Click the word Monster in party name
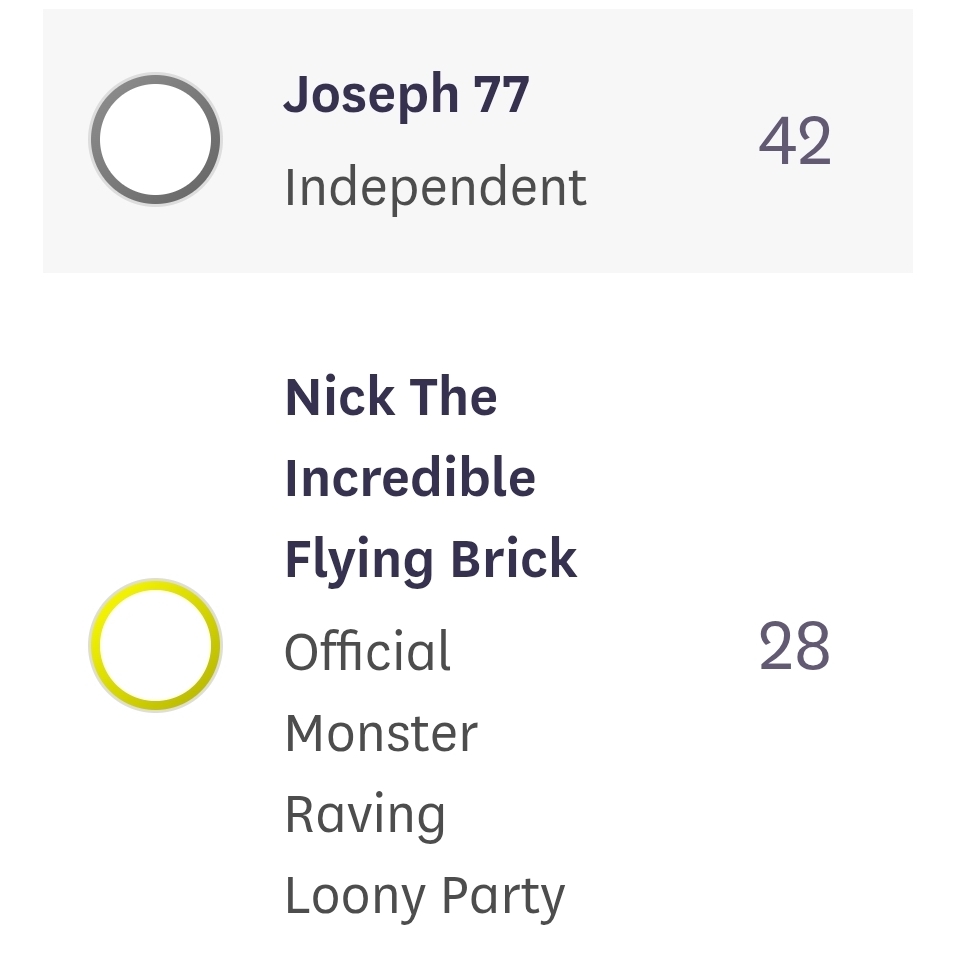This screenshot has width=957, height=968. click(x=382, y=733)
